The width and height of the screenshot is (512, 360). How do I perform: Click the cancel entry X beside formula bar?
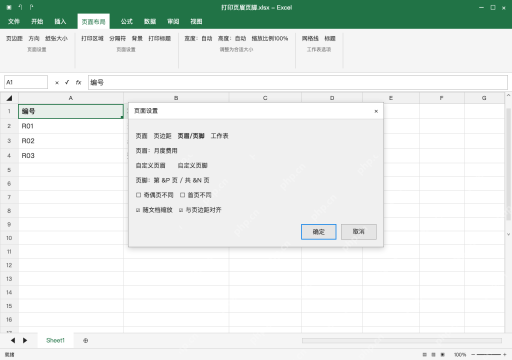[x=57, y=83]
